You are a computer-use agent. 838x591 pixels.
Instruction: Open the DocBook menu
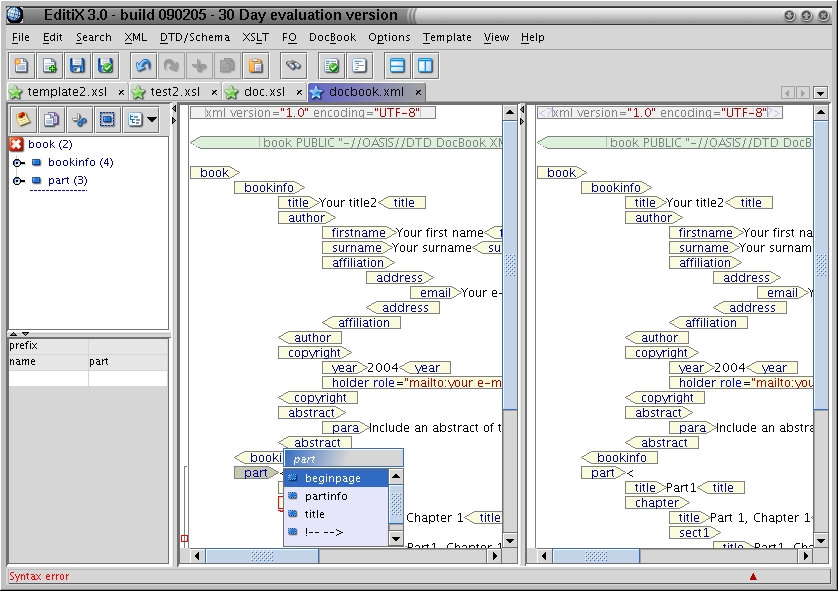pyautogui.click(x=332, y=37)
